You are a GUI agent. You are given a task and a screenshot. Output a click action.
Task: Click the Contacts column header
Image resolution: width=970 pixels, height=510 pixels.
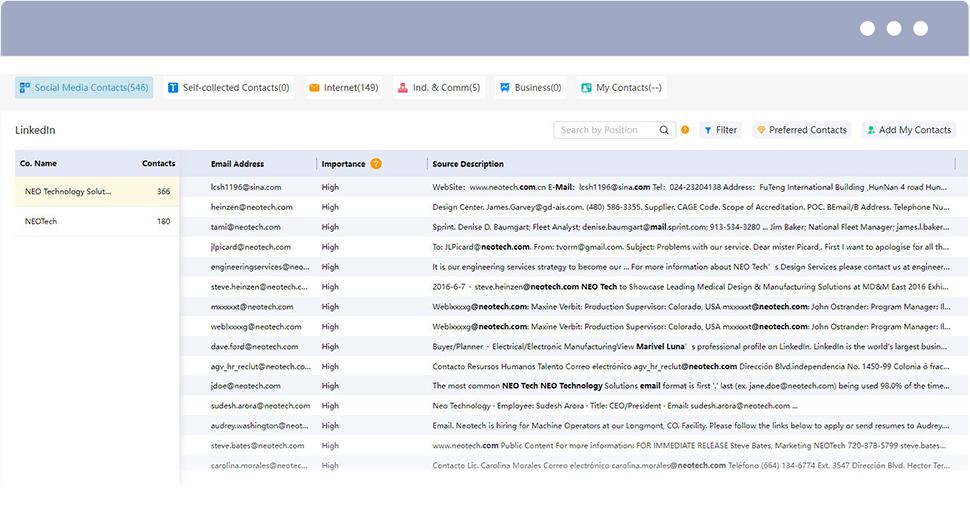pyautogui.click(x=158, y=163)
